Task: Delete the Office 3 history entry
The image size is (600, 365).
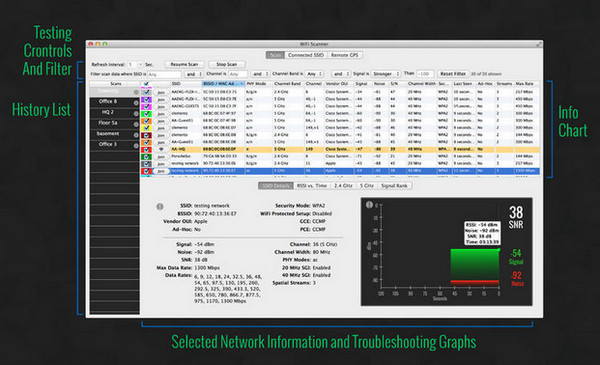Action: tap(136, 146)
